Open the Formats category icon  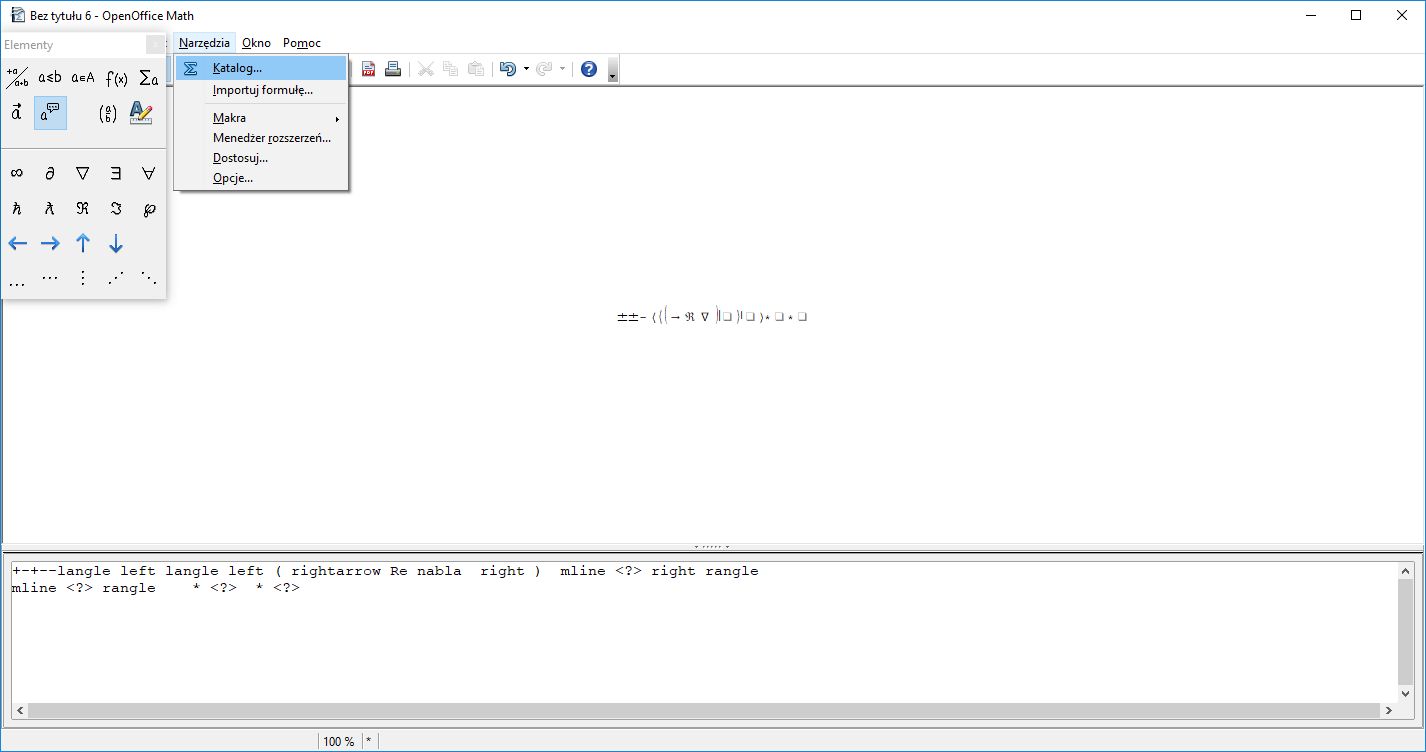tap(141, 113)
